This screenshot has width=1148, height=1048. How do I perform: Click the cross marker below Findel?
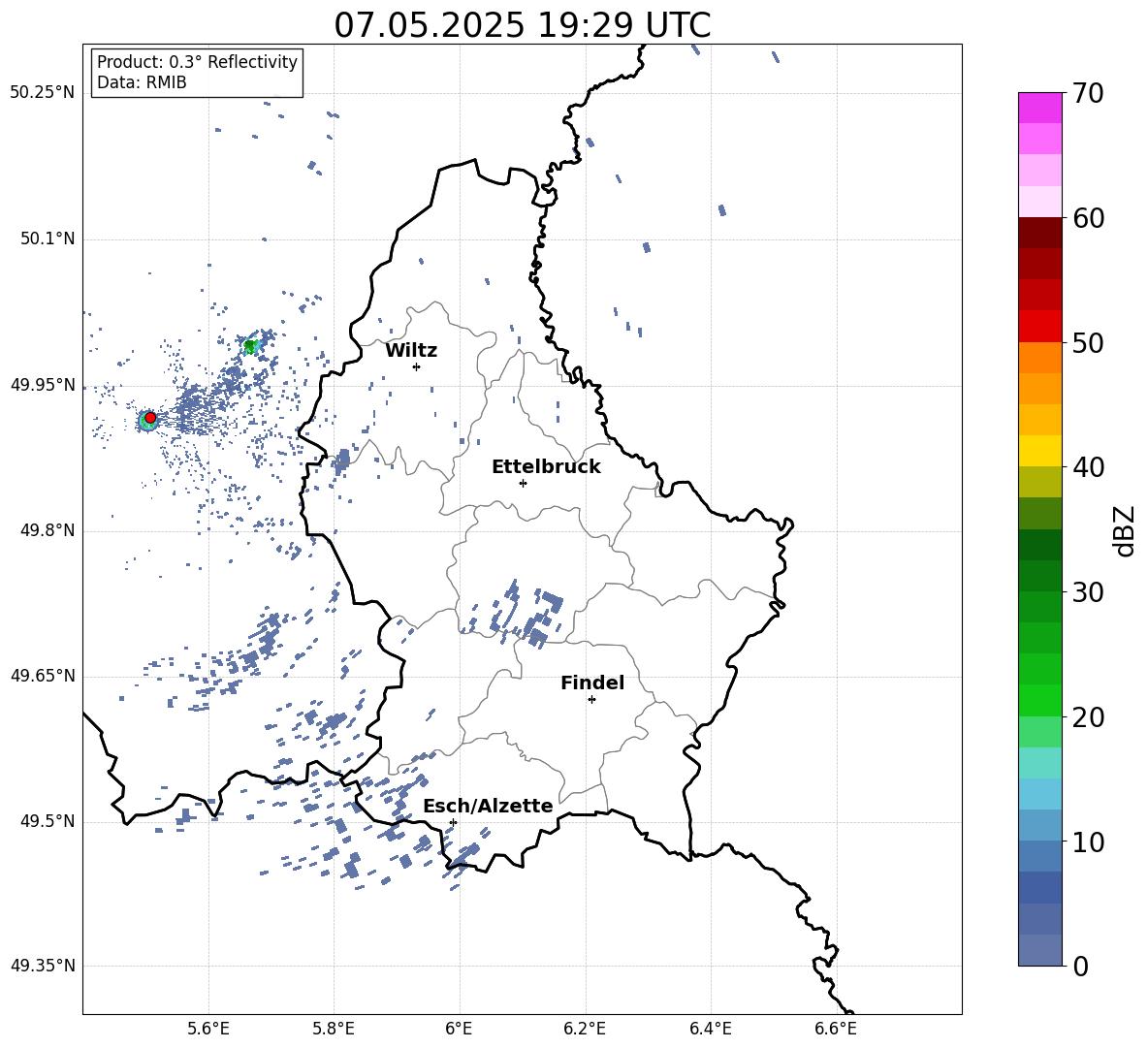[592, 700]
